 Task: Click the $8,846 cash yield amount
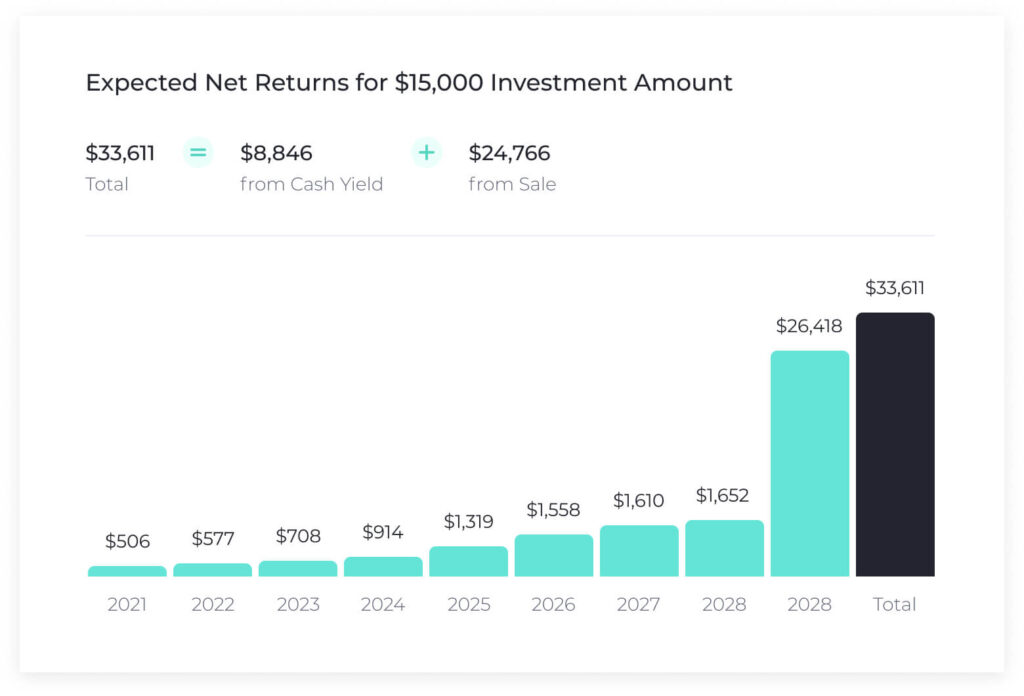coord(276,153)
